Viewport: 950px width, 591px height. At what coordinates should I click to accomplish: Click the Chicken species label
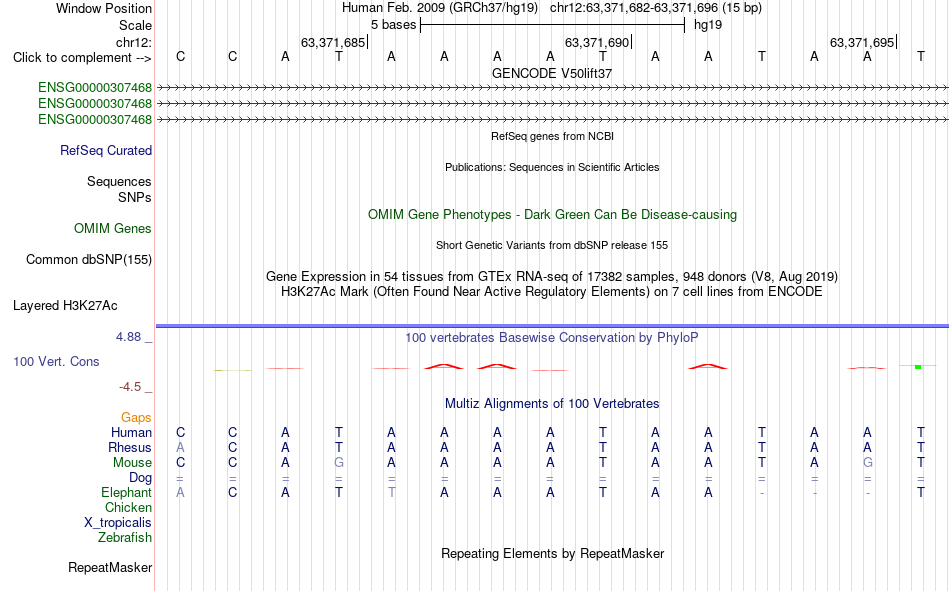pos(128,507)
